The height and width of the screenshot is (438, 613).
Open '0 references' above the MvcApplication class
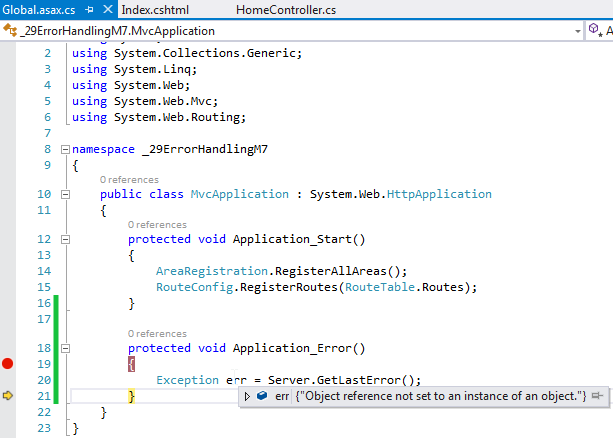129,180
